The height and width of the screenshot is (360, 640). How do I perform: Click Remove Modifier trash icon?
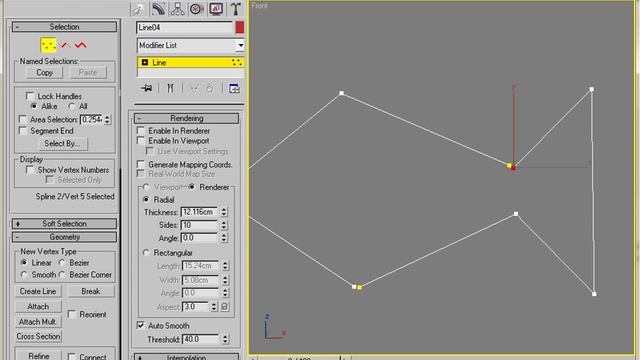(210, 88)
